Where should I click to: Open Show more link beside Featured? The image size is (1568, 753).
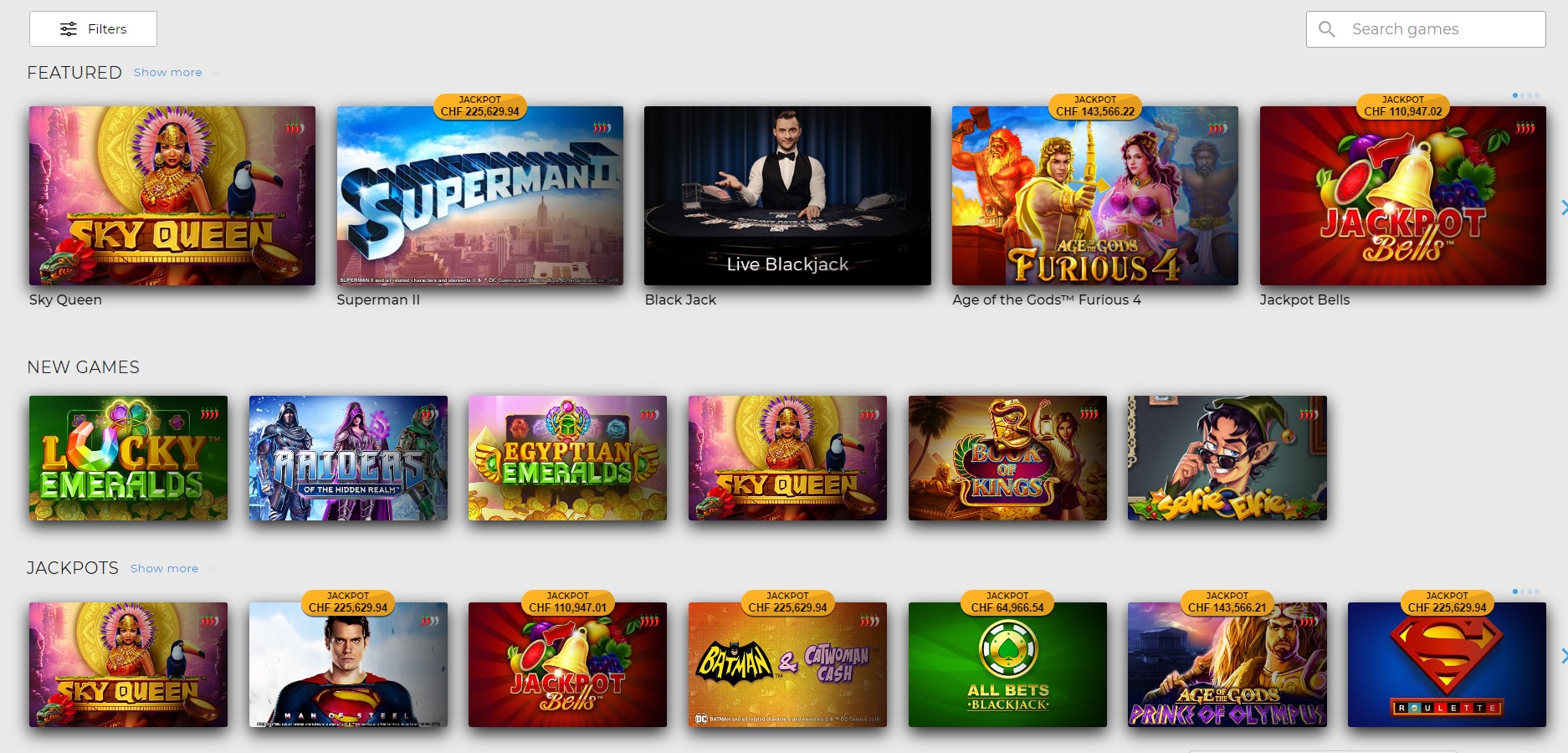tap(167, 73)
